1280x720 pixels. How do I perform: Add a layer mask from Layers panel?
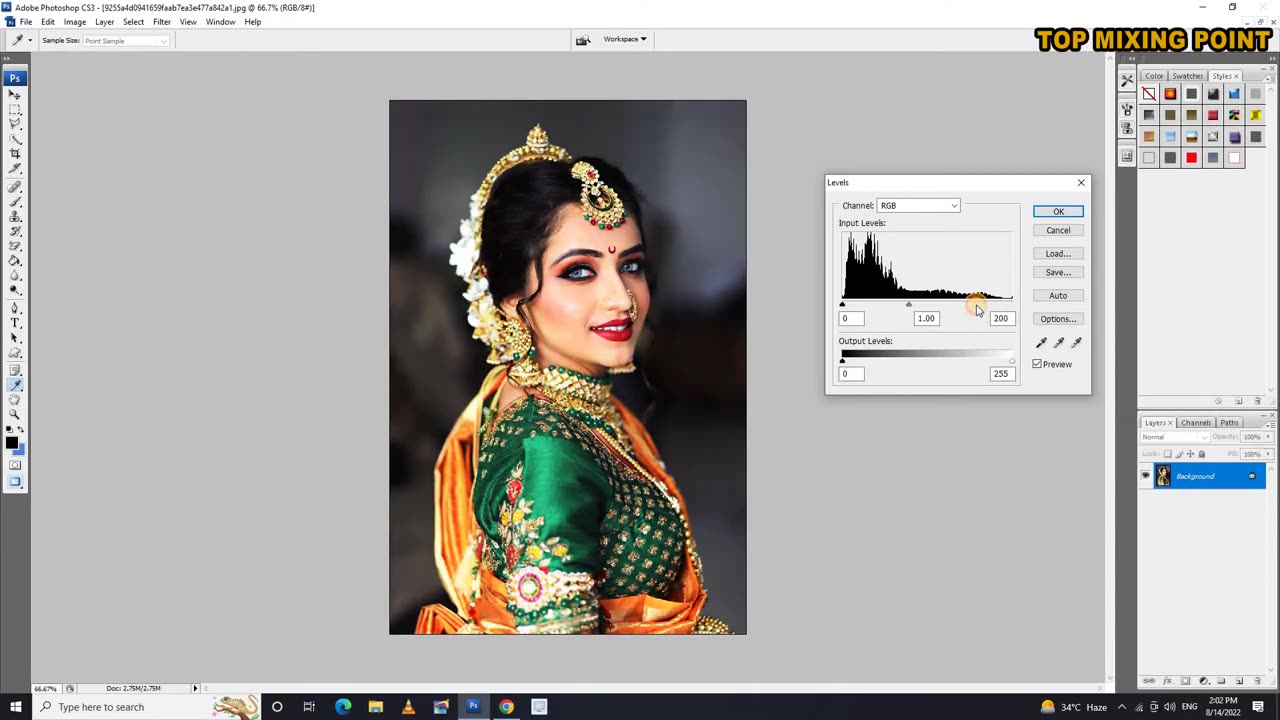(1185, 681)
